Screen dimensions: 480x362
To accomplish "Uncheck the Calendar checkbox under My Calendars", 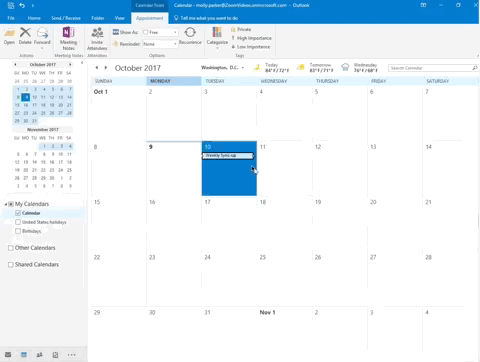I will click(x=18, y=213).
